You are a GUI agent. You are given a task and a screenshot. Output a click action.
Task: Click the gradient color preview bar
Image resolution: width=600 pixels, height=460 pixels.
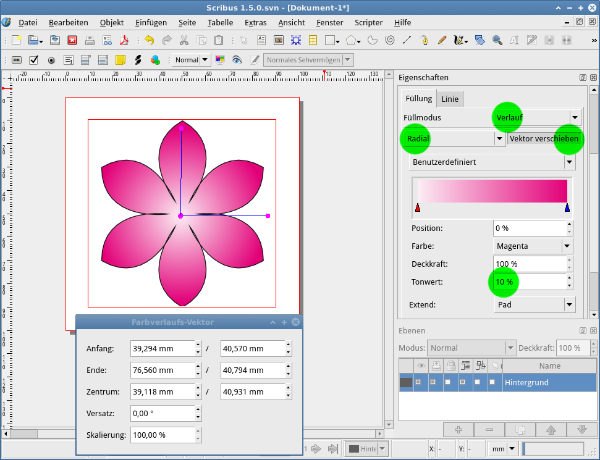[x=492, y=191]
